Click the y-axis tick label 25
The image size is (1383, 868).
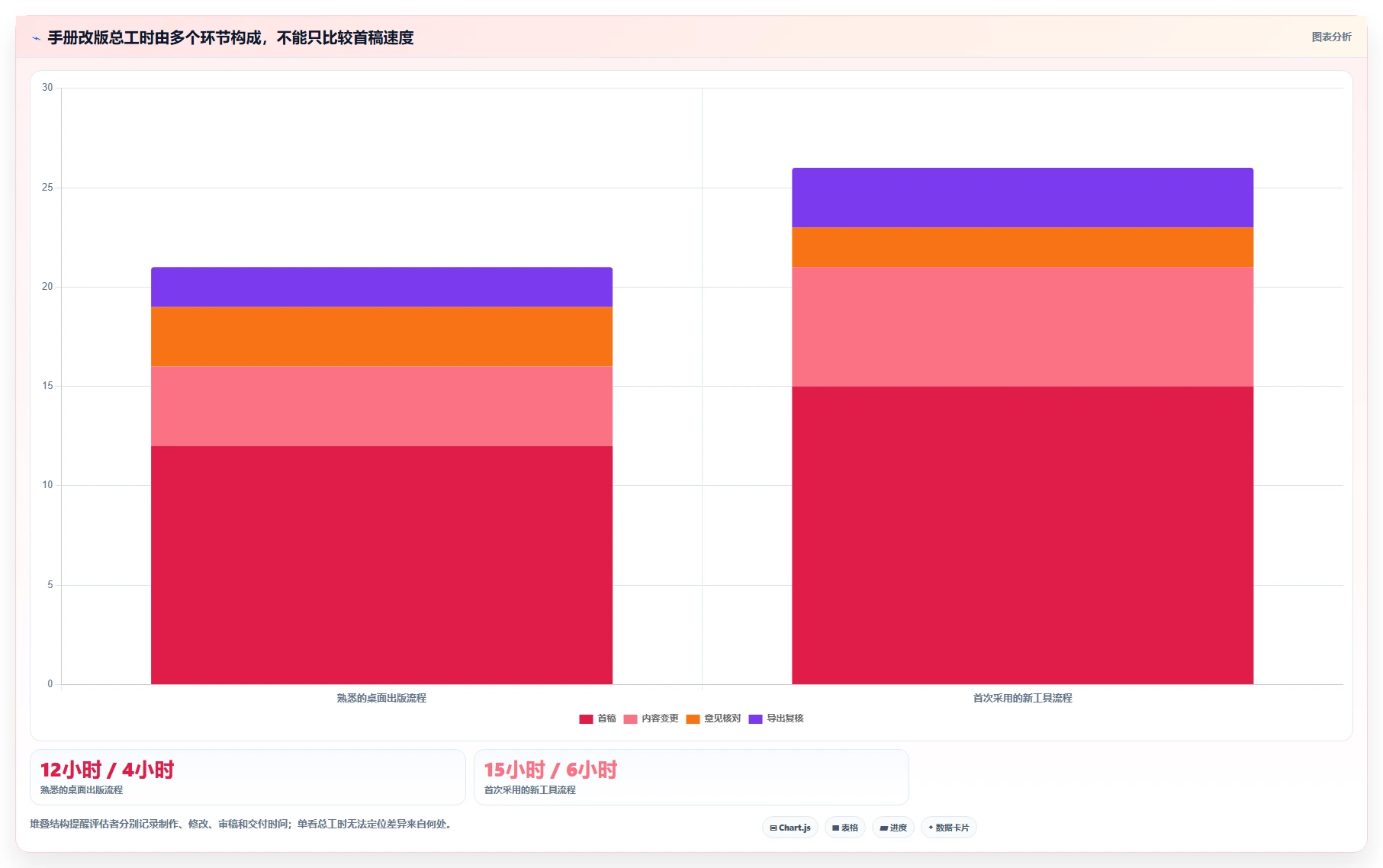(x=47, y=188)
